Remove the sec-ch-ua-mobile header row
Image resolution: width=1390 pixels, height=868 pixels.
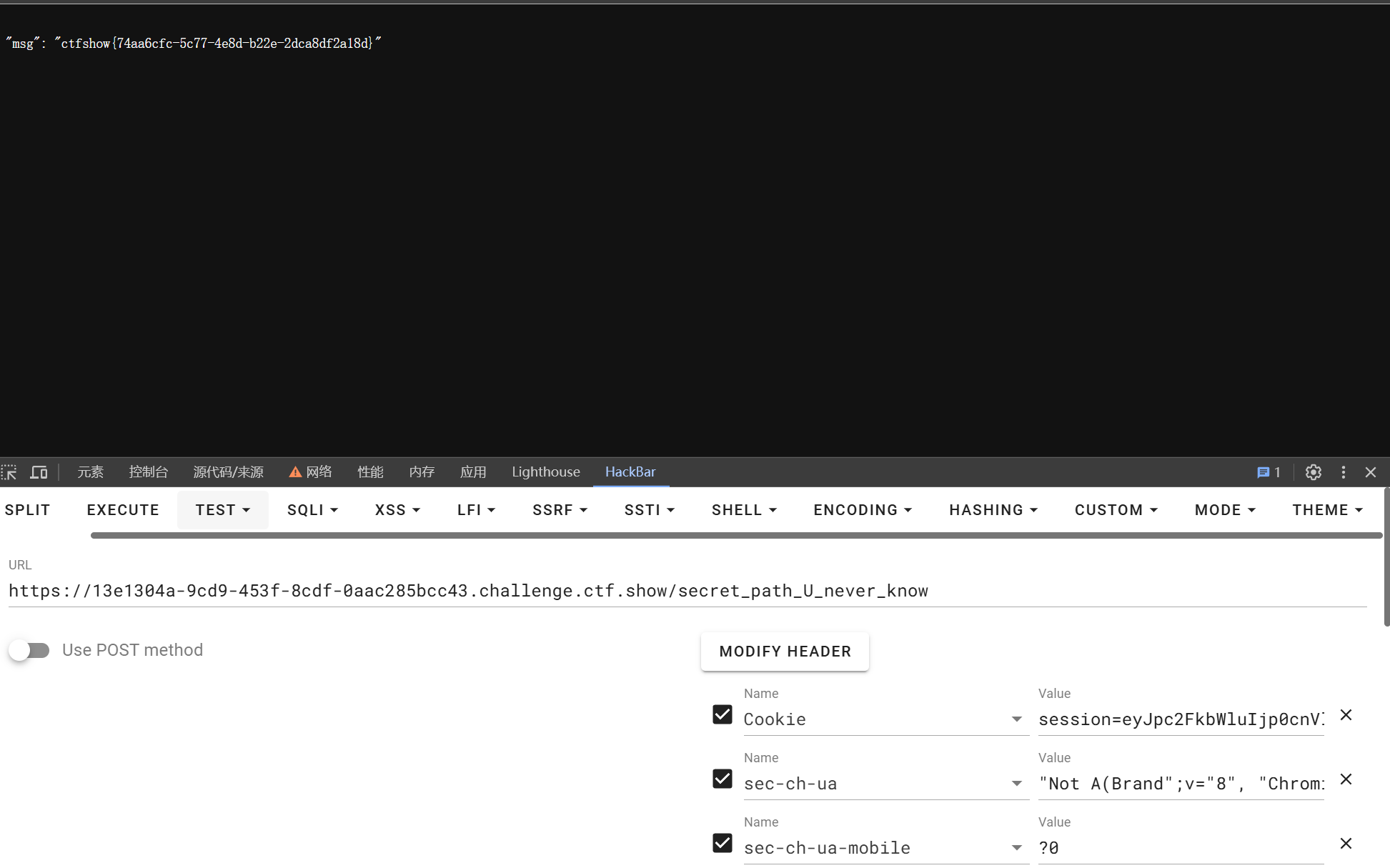click(1346, 844)
